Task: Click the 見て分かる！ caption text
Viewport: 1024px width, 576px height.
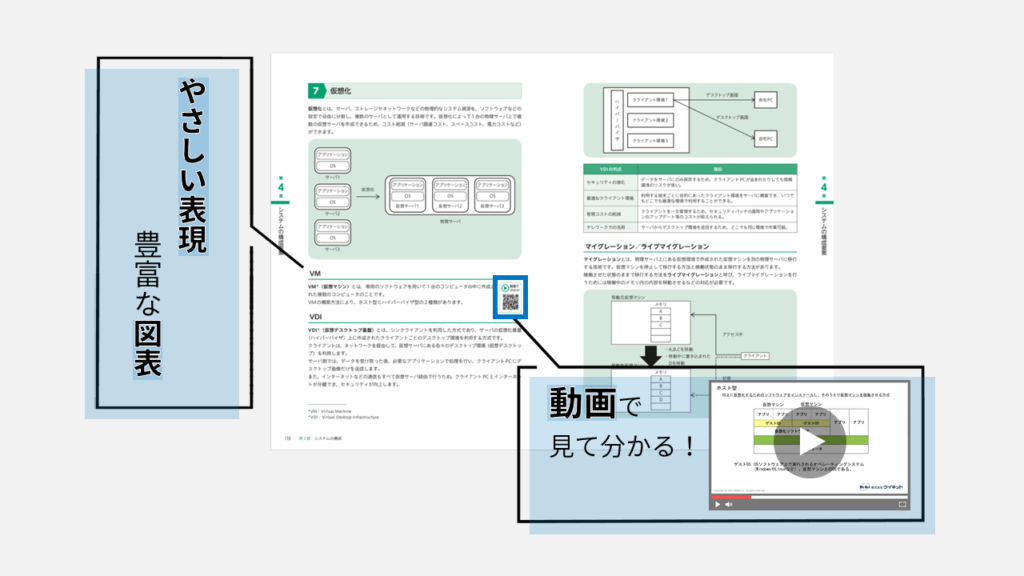Action: click(622, 446)
